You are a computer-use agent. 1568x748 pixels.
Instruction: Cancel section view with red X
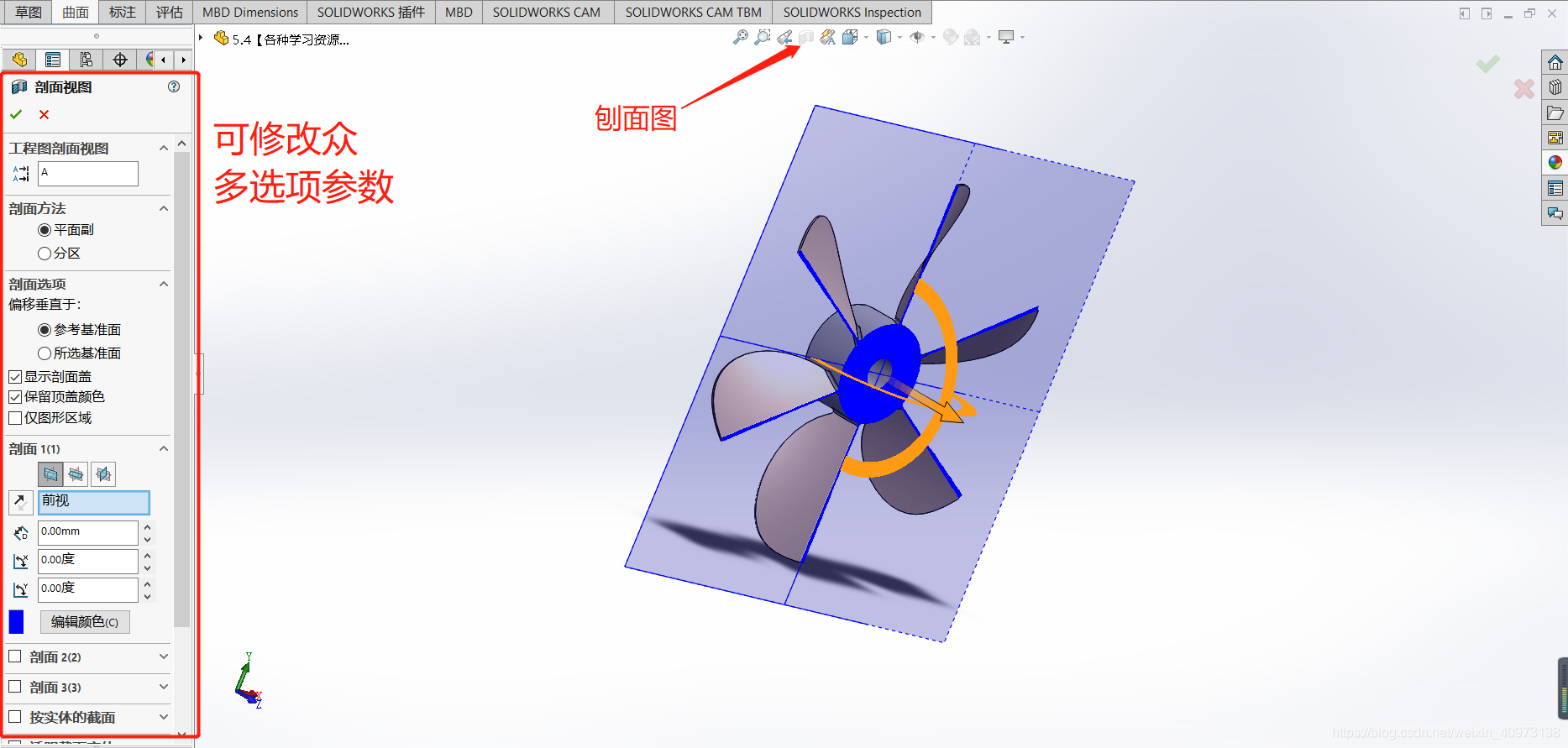(x=45, y=114)
